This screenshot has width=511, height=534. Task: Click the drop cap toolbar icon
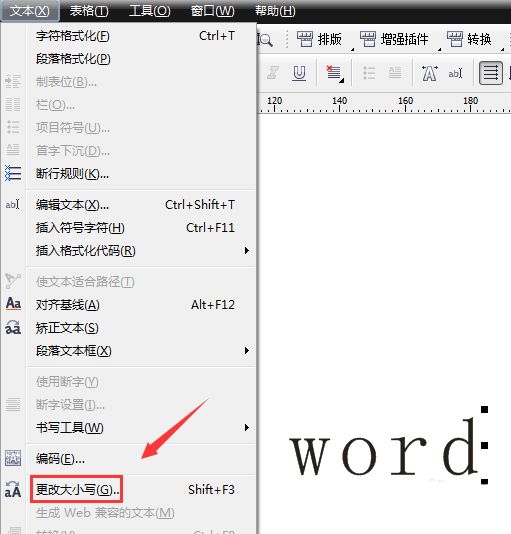tap(395, 73)
